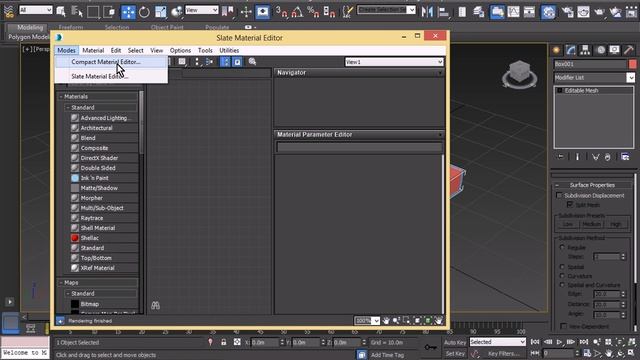Toggle the View-Dependent checkbox
This screenshot has height=360, width=640.
[564, 326]
